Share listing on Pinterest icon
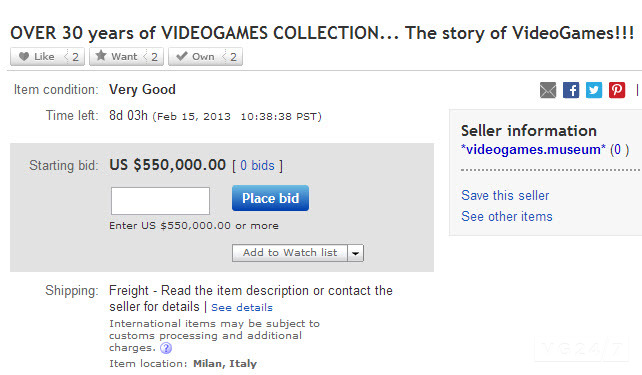 (x=617, y=90)
